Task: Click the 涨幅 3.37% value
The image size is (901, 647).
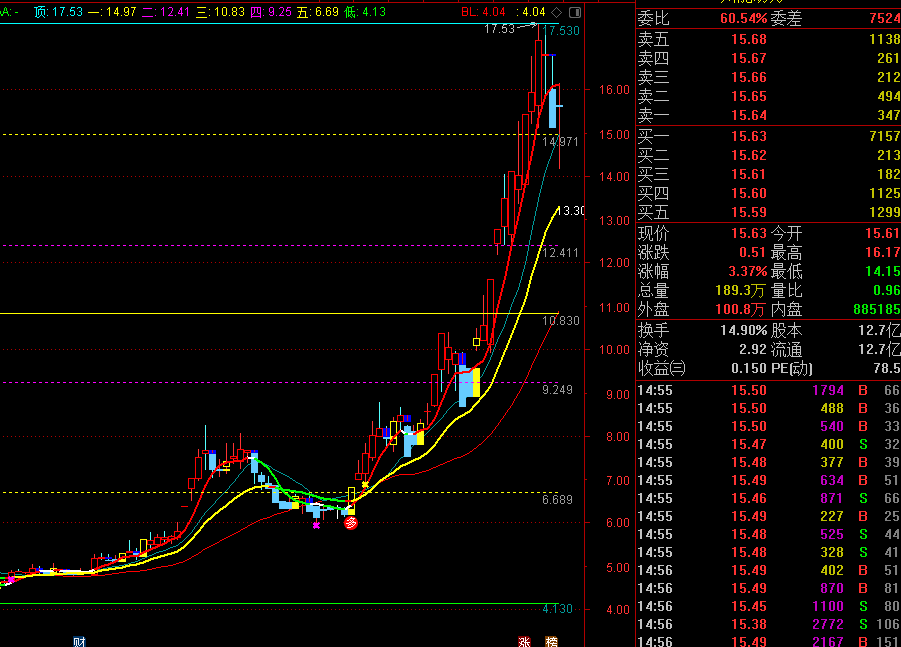Action: coord(748,271)
